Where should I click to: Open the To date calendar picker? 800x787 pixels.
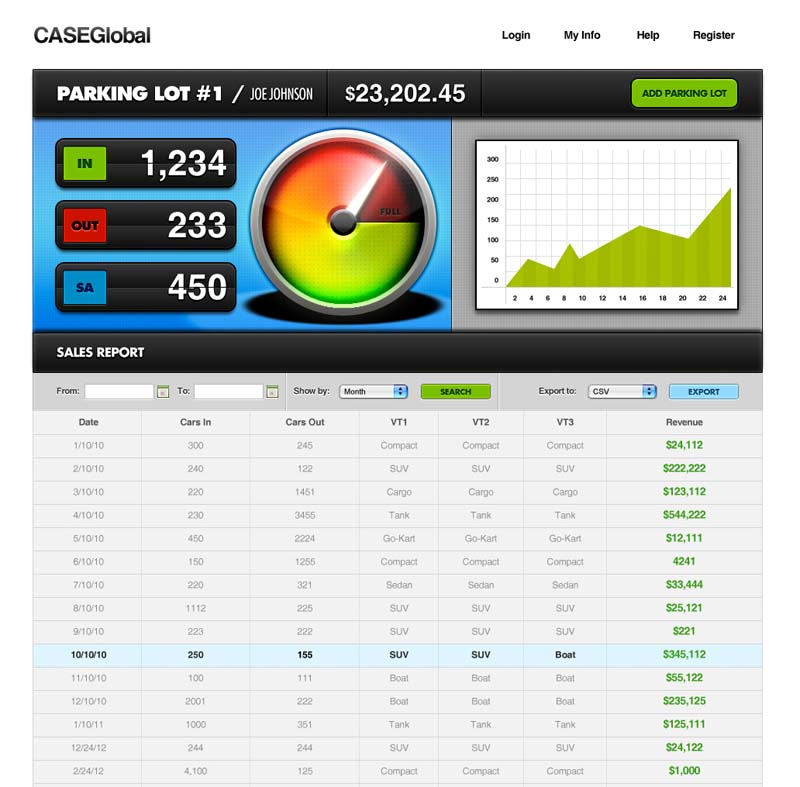pos(272,392)
